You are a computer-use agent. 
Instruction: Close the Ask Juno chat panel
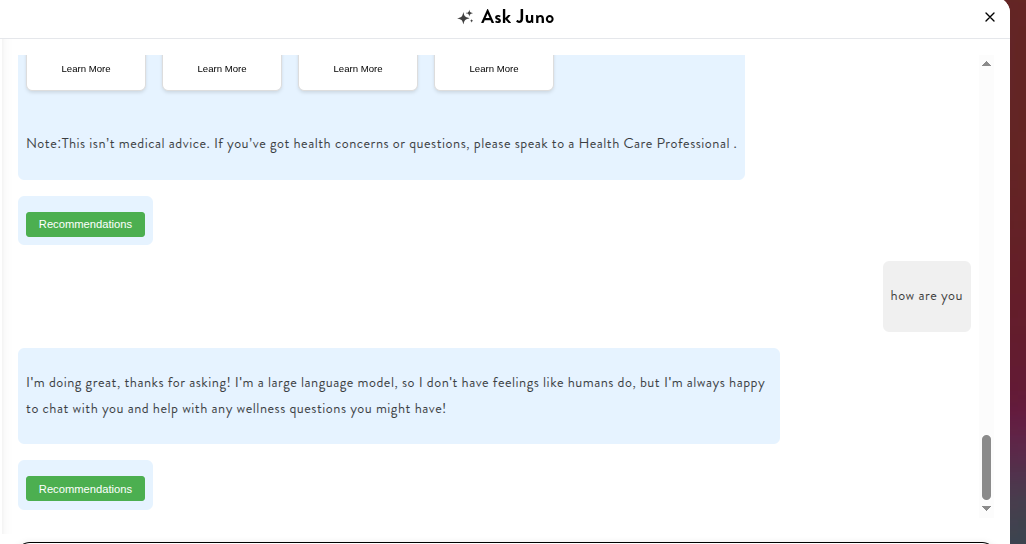pos(990,17)
